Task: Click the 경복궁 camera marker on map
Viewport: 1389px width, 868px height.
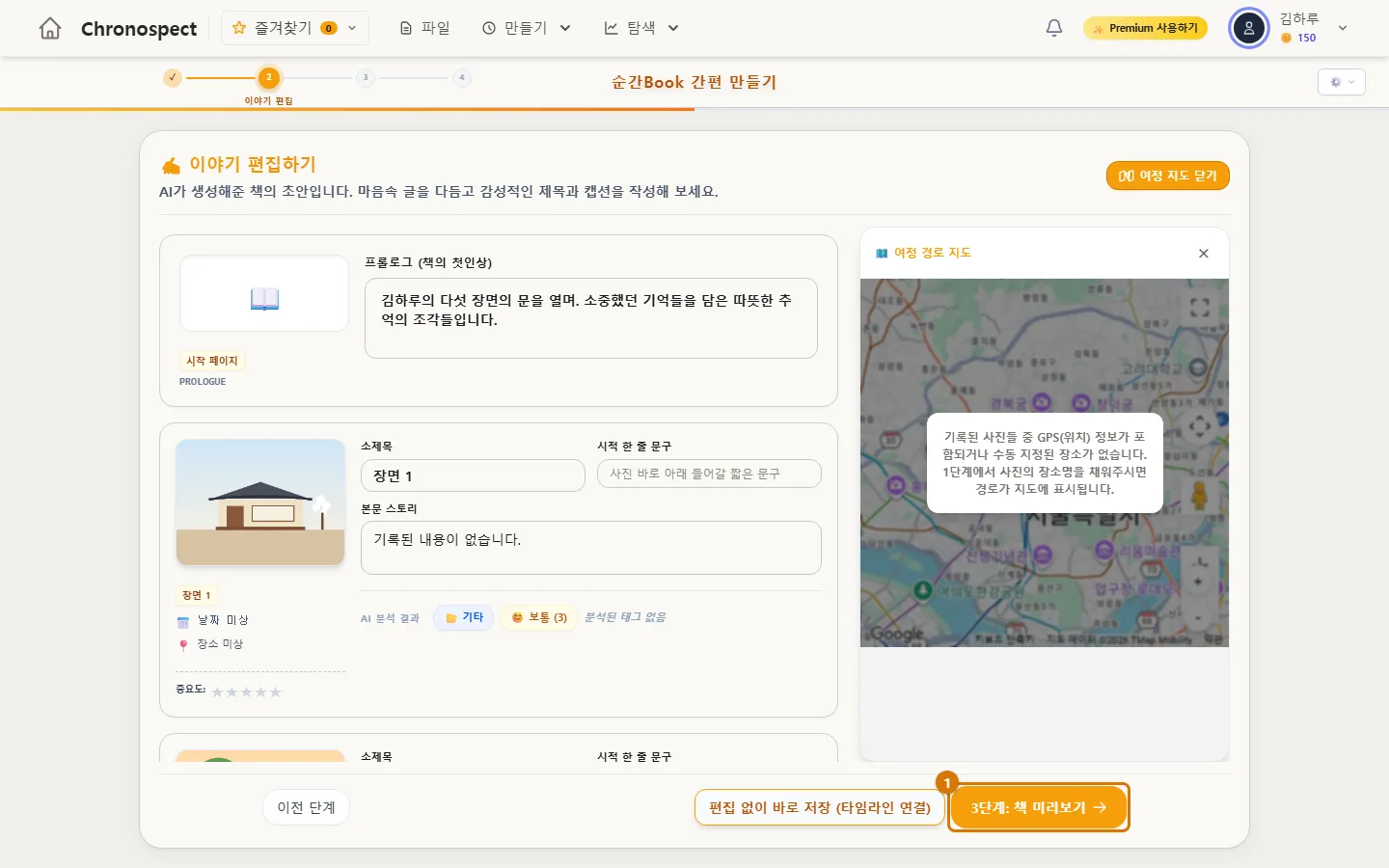Action: 1042,401
